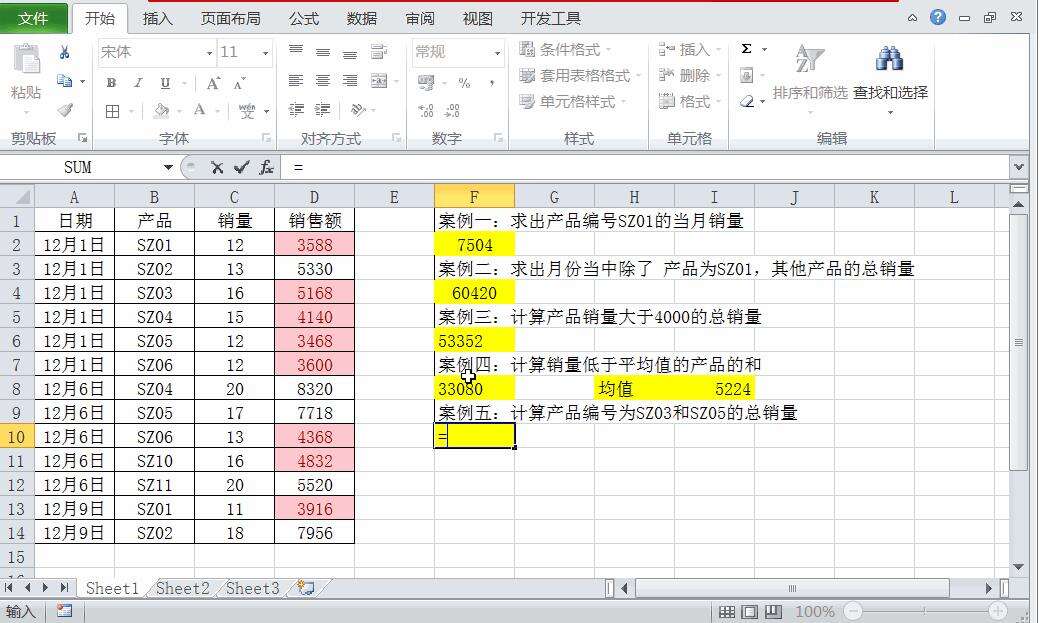Open 单元格样式 cell styles menu
The height and width of the screenshot is (623, 1043).
[x=572, y=102]
